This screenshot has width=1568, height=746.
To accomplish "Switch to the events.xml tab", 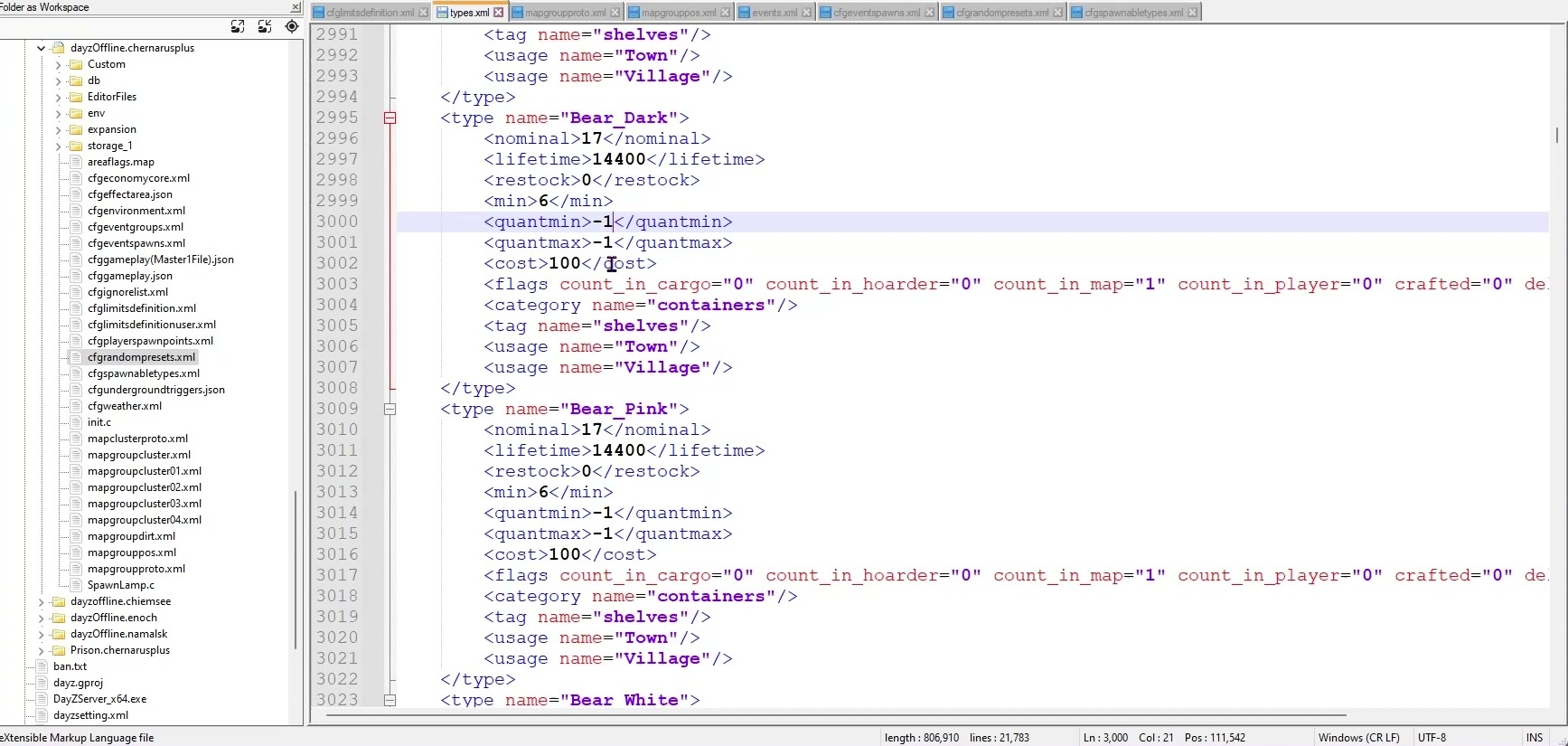I will 775,13.
